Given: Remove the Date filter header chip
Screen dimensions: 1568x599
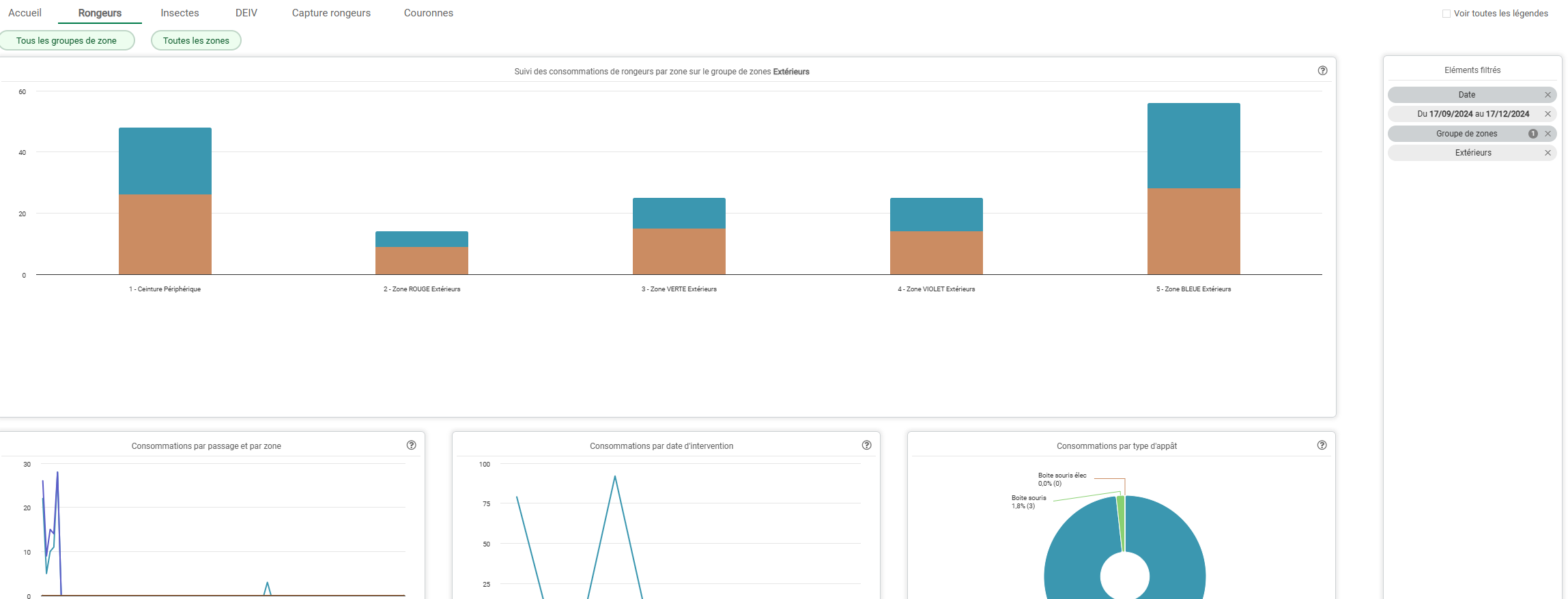Looking at the screenshot, I should (1548, 95).
